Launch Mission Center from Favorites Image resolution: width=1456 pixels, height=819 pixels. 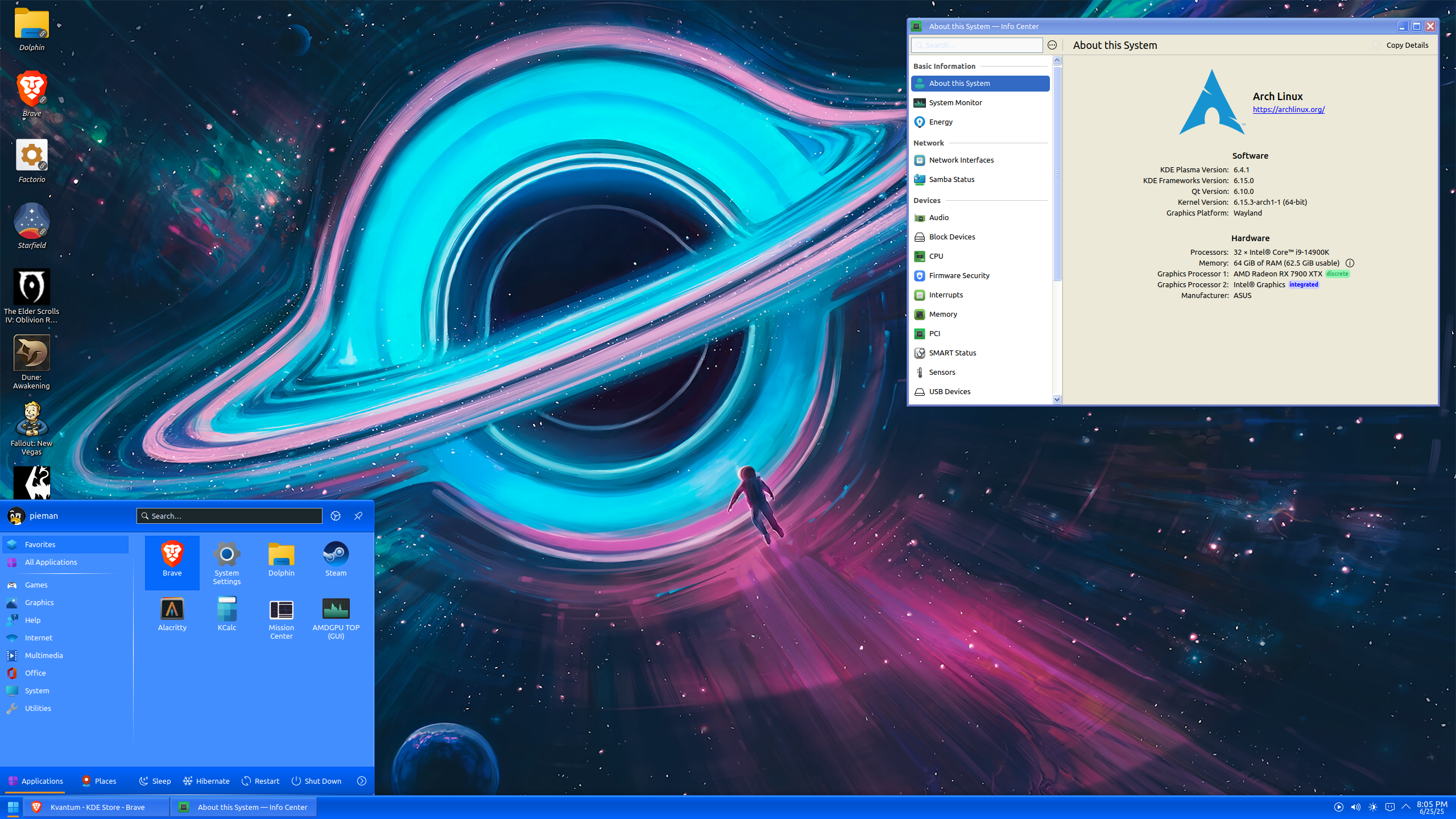(x=282, y=617)
